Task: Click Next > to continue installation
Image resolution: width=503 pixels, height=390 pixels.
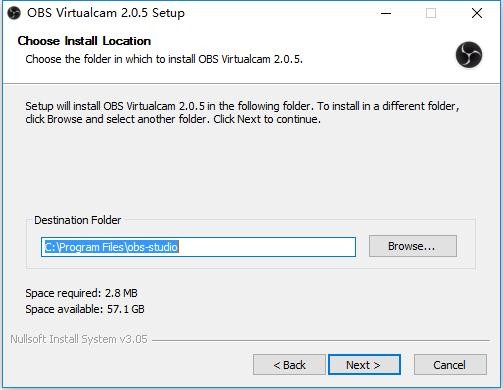Action: click(x=364, y=365)
